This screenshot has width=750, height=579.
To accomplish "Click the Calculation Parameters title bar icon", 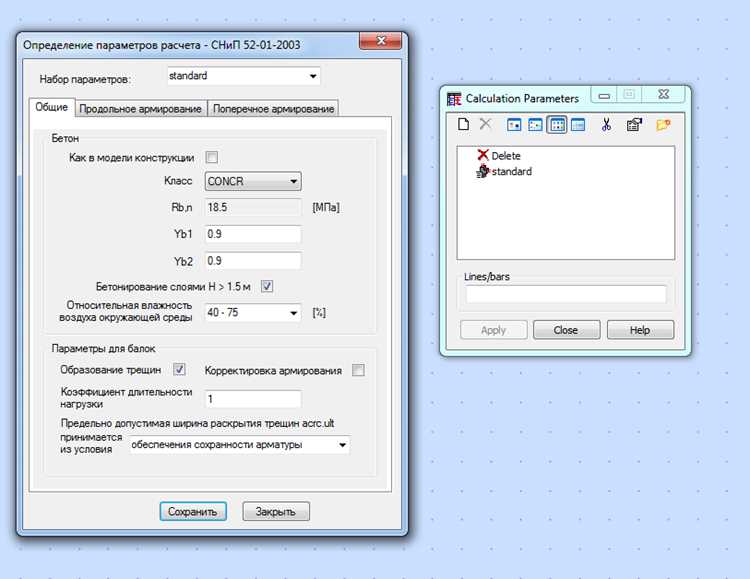I will coord(454,99).
